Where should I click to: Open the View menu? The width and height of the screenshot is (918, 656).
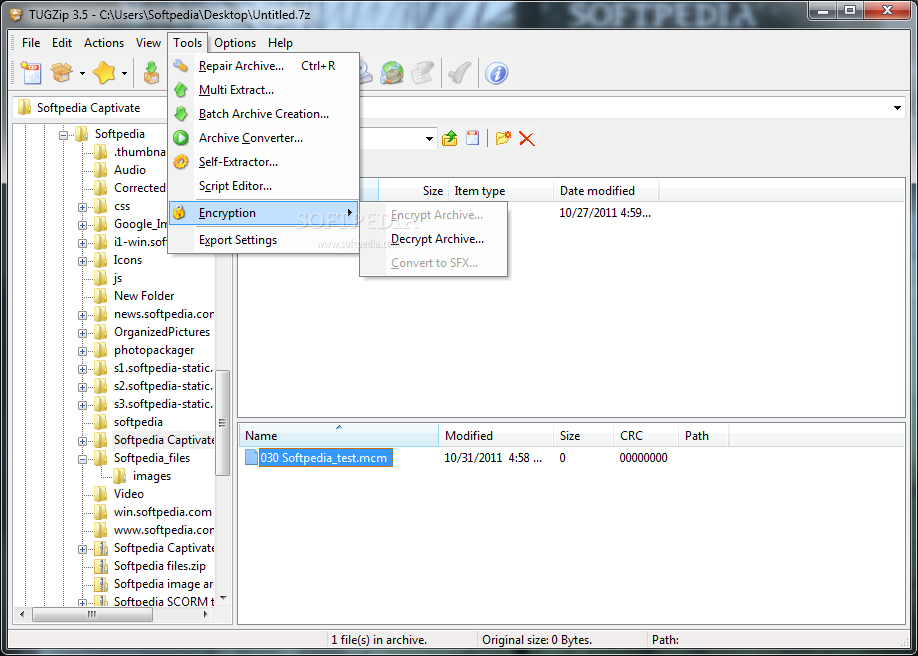pyautogui.click(x=148, y=43)
